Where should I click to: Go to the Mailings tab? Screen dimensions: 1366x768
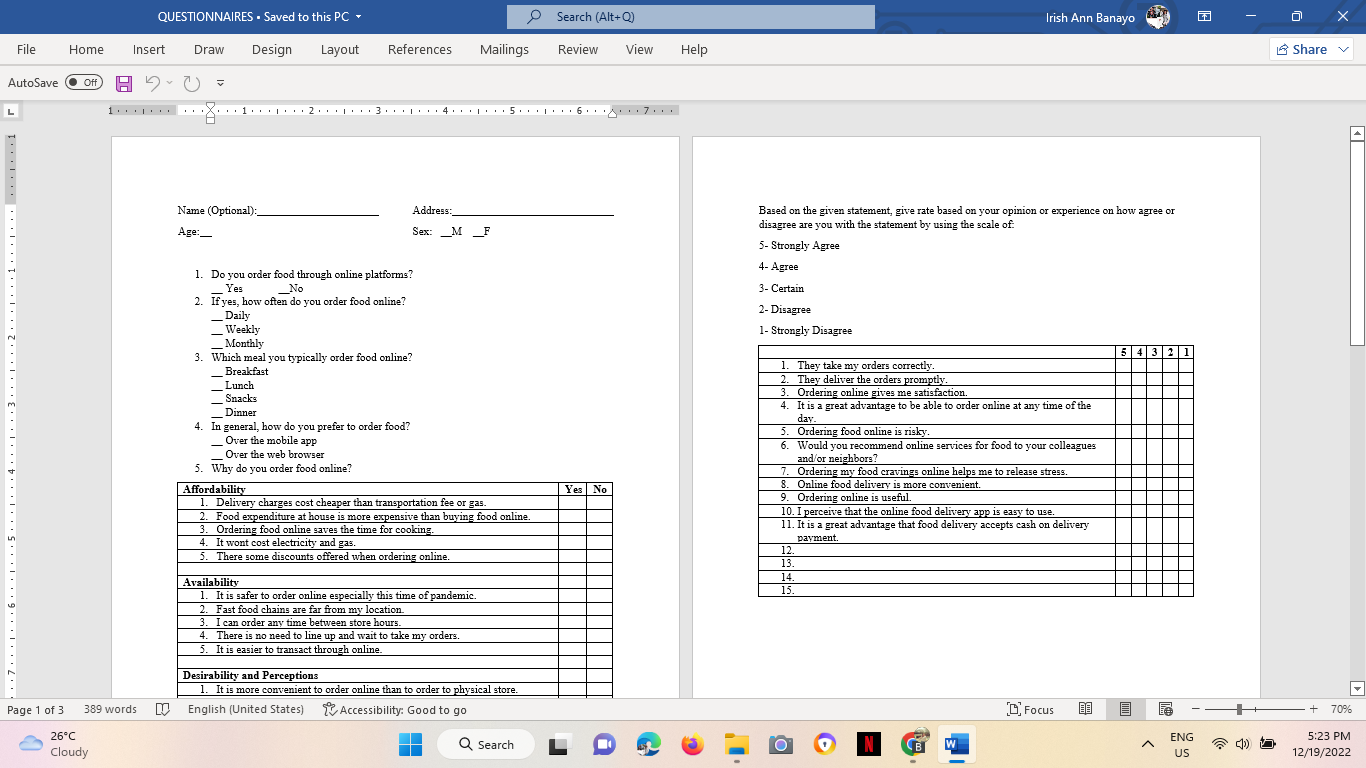tap(504, 49)
